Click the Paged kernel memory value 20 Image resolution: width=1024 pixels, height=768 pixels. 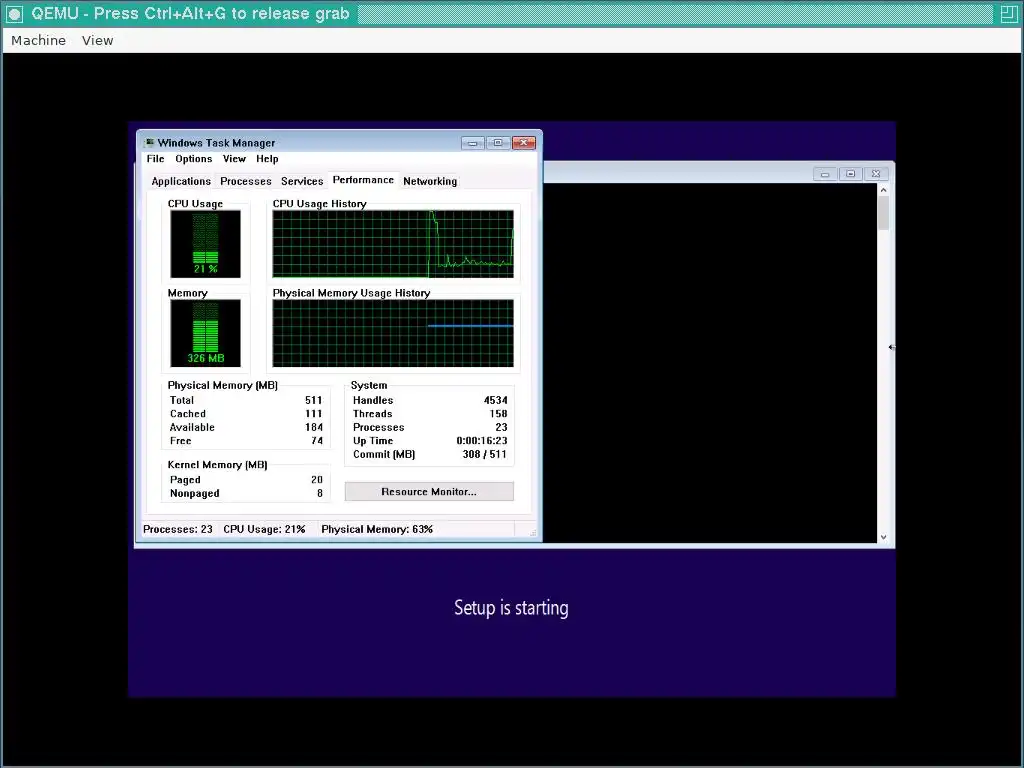click(317, 479)
